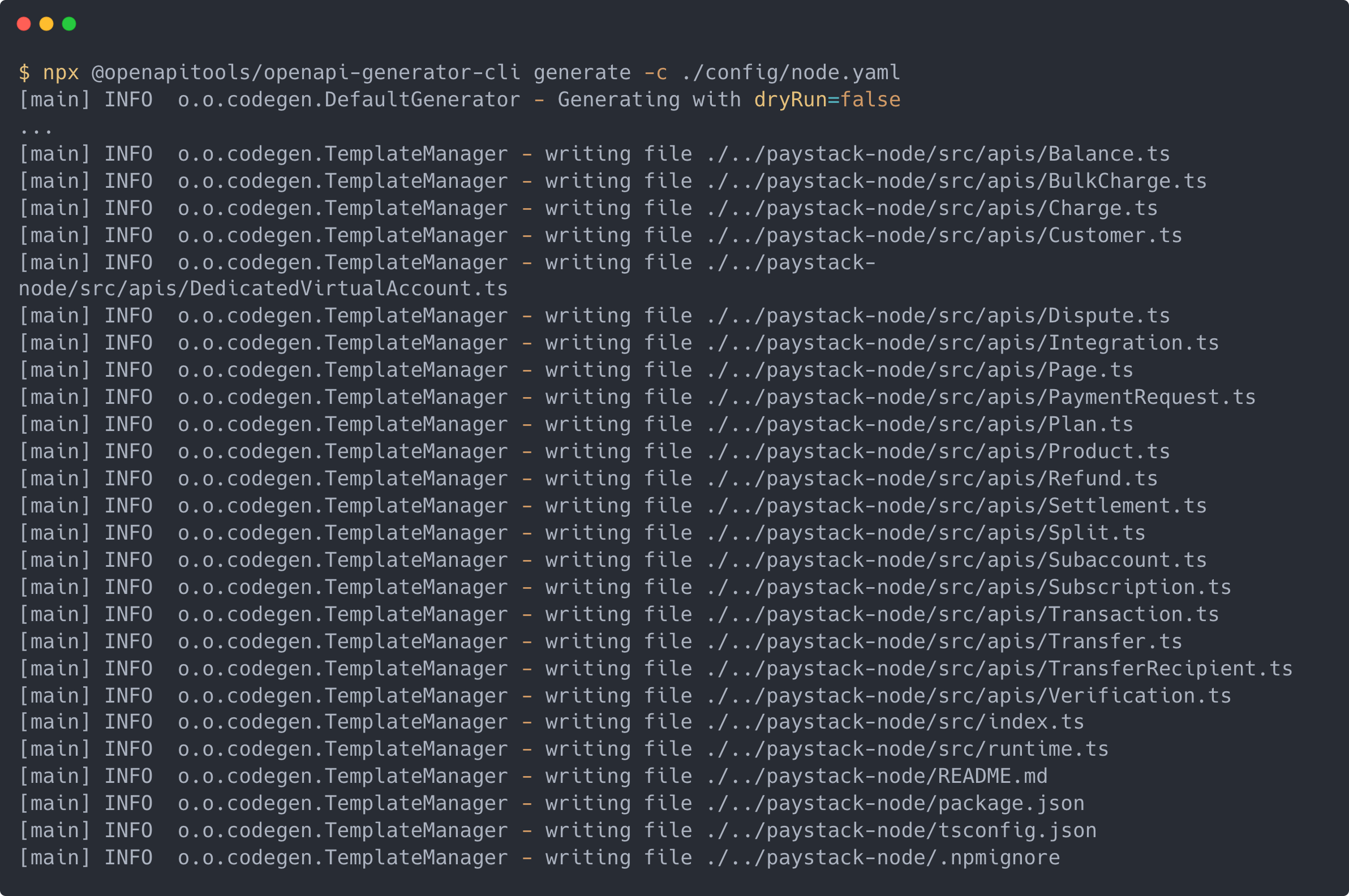Viewport: 1349px width, 896px height.
Task: Click the Transfer.ts log line
Action: point(600,641)
